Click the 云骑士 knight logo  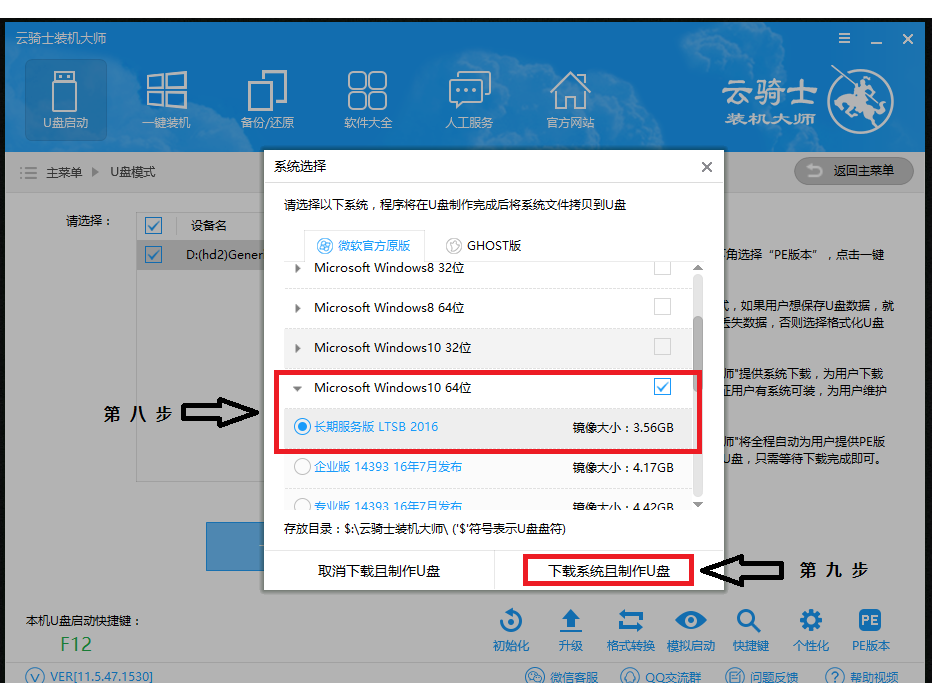click(x=861, y=100)
